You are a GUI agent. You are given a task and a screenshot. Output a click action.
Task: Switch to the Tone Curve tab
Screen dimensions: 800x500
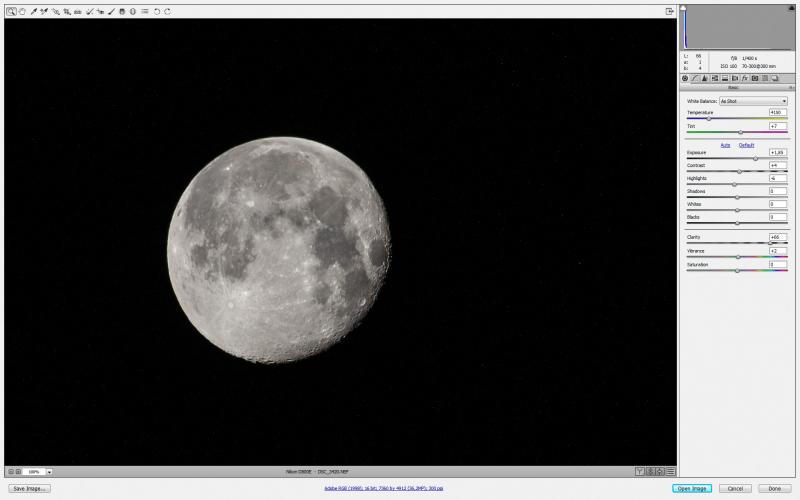695,79
